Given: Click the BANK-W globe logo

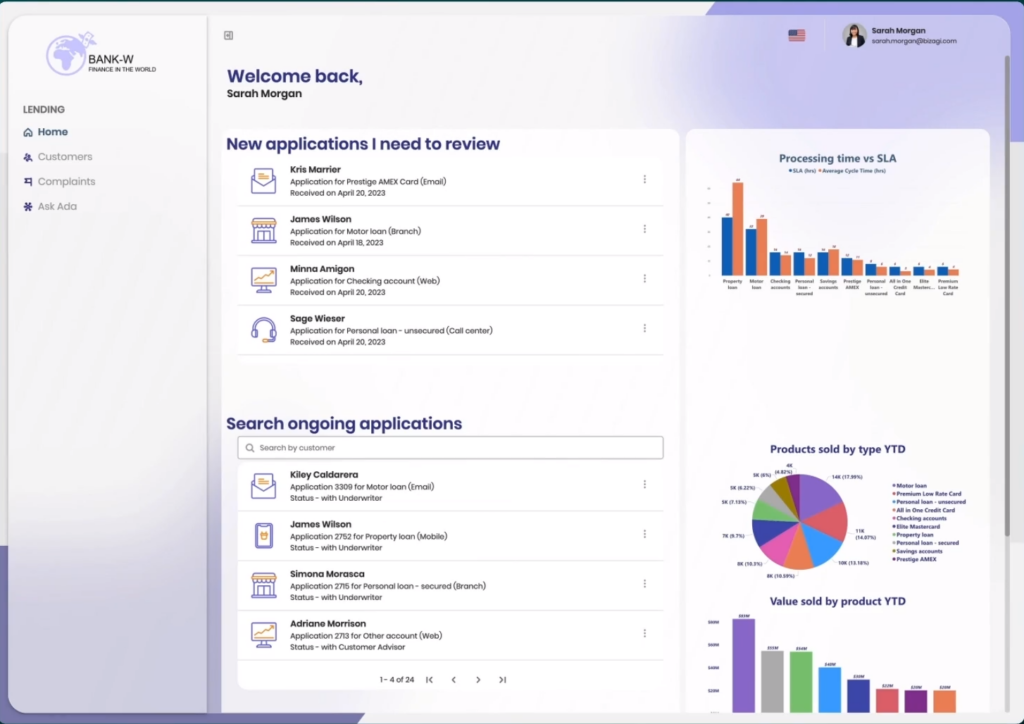Looking at the screenshot, I should coord(65,54).
